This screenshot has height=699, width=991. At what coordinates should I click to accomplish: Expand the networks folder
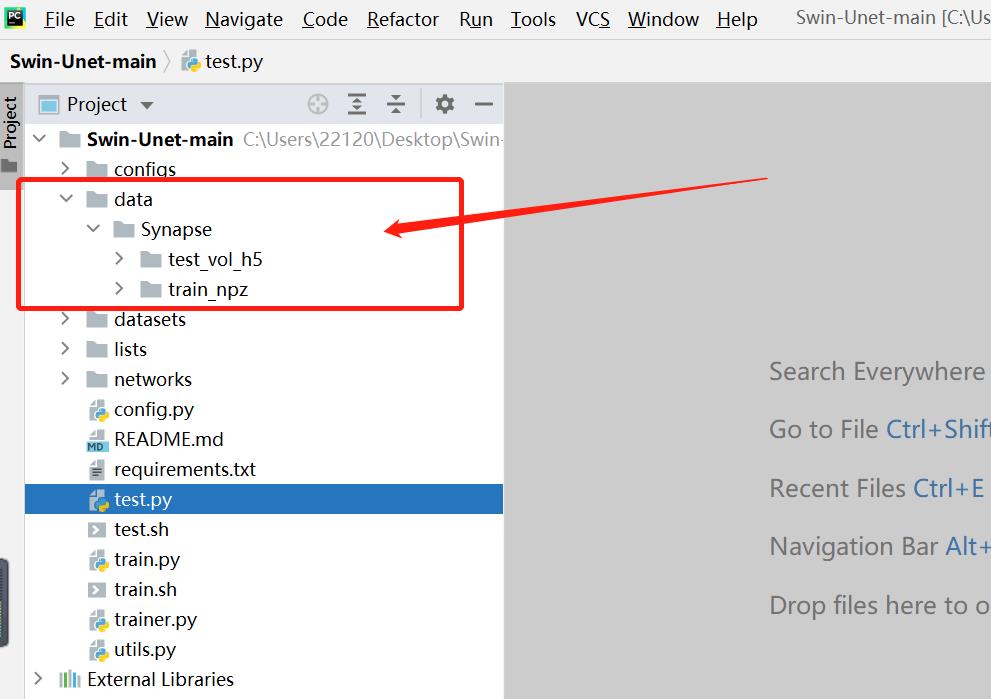click(x=66, y=379)
